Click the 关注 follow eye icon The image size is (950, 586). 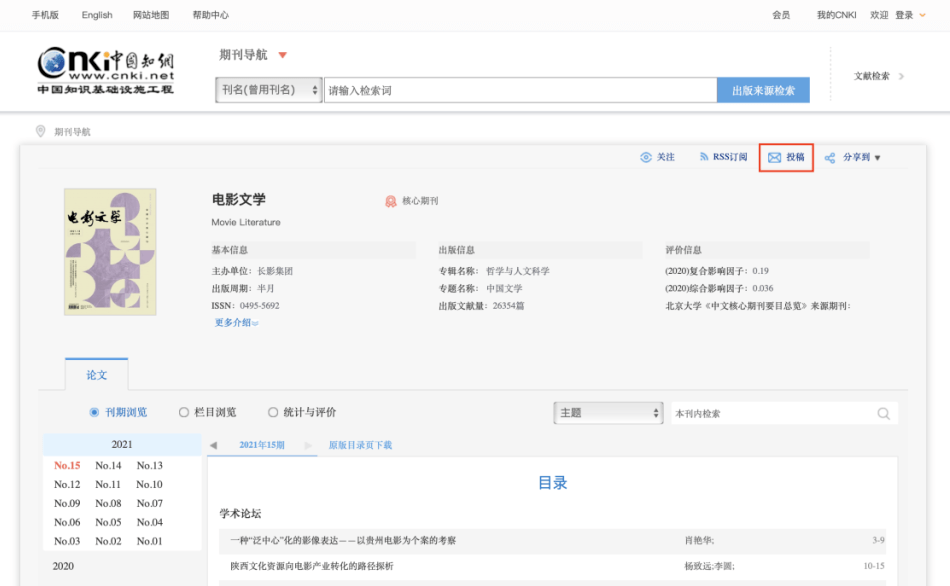644,157
